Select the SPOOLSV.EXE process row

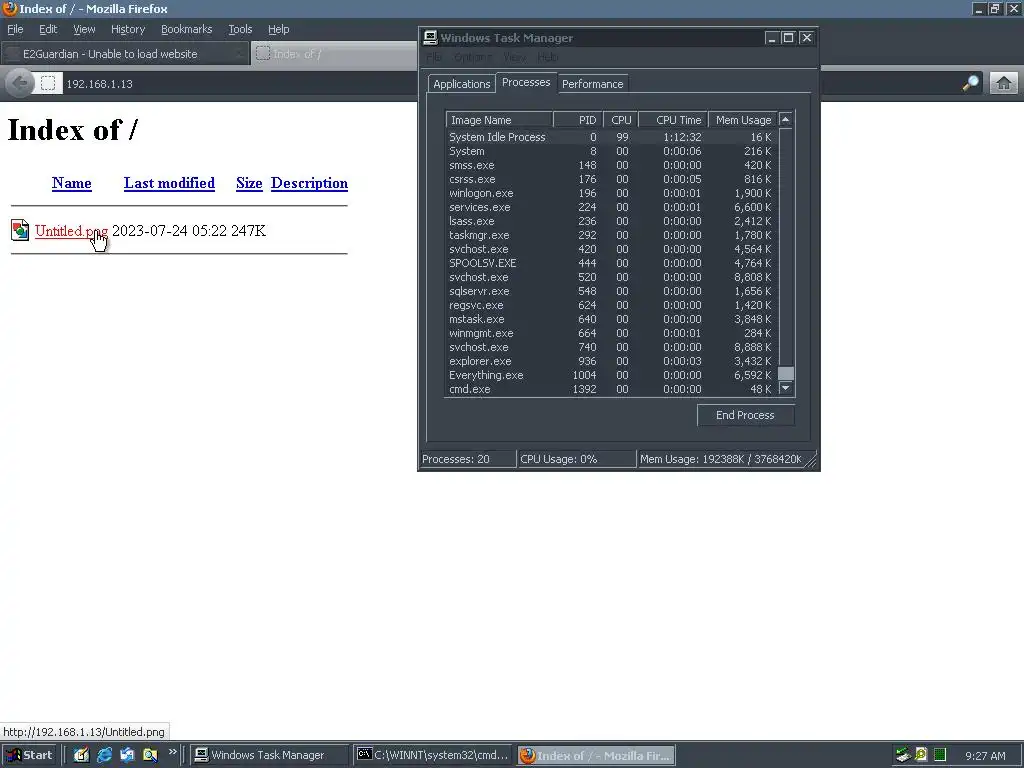click(x=611, y=263)
